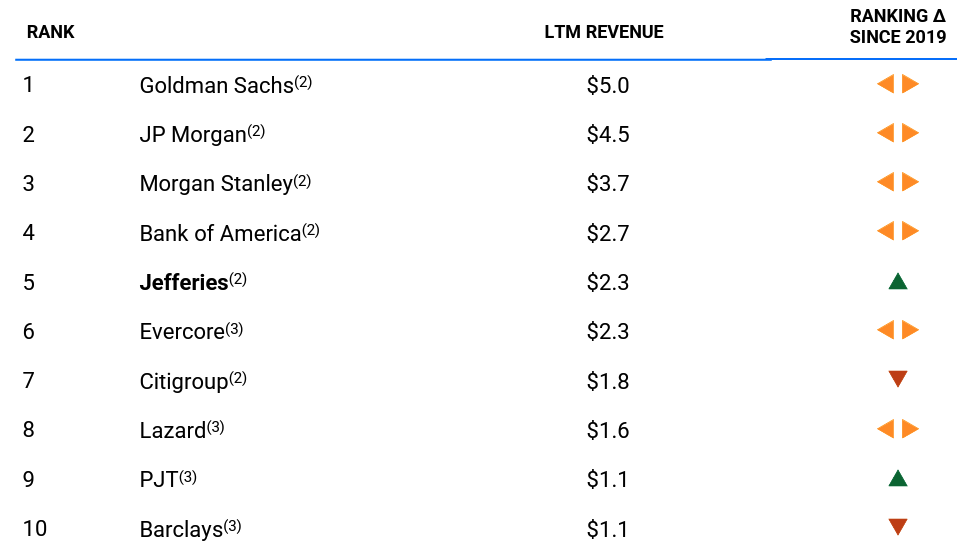This screenshot has width=957, height=547.
Task: Select the RANK column header
Action: pyautogui.click(x=50, y=32)
